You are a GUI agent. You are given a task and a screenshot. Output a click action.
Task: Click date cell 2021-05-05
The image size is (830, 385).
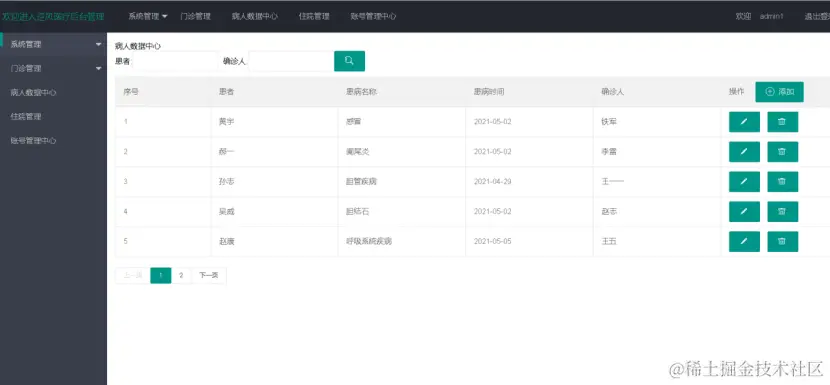point(492,241)
